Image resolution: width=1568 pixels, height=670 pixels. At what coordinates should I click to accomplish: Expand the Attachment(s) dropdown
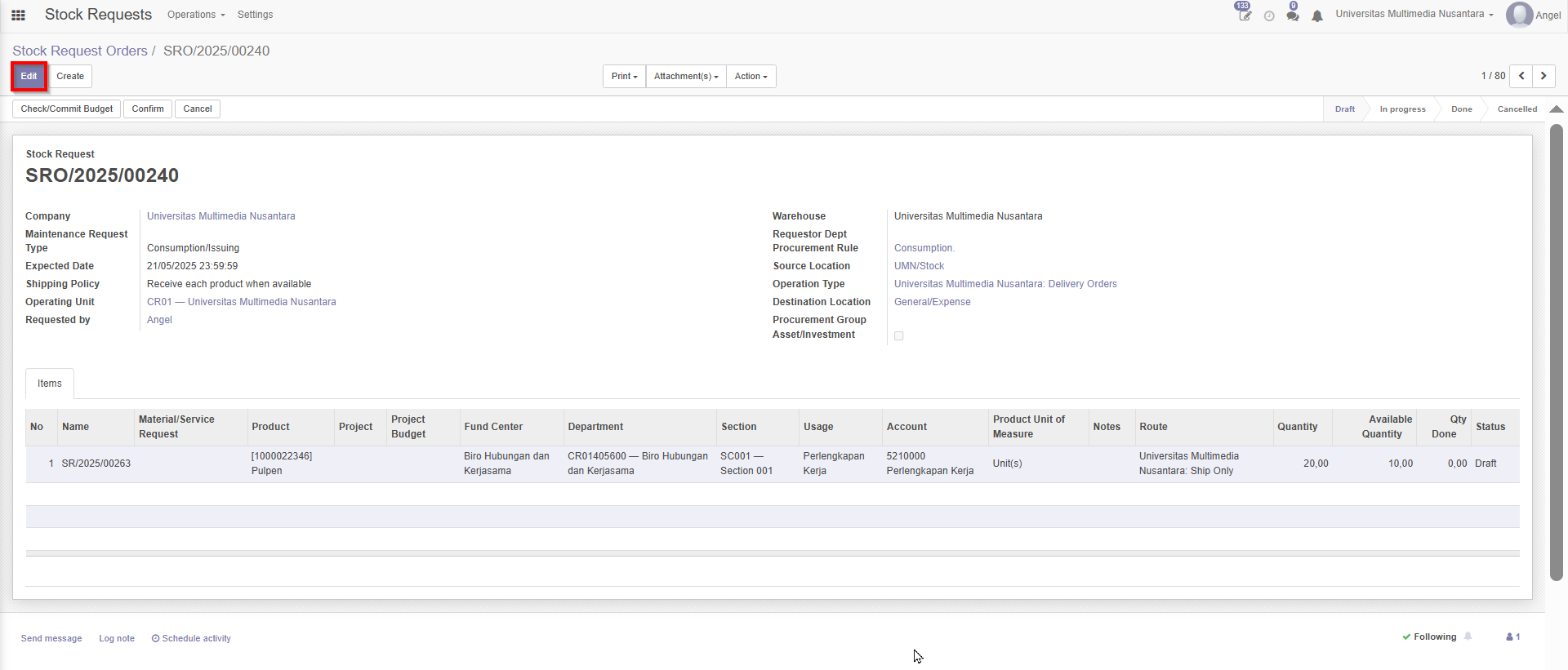[686, 76]
